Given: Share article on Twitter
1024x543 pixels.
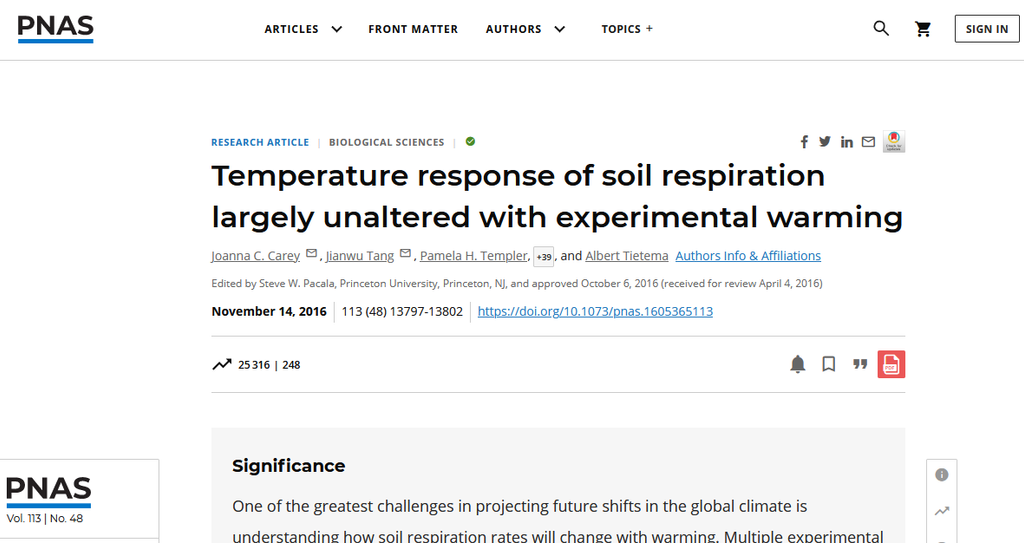Looking at the screenshot, I should [x=825, y=142].
